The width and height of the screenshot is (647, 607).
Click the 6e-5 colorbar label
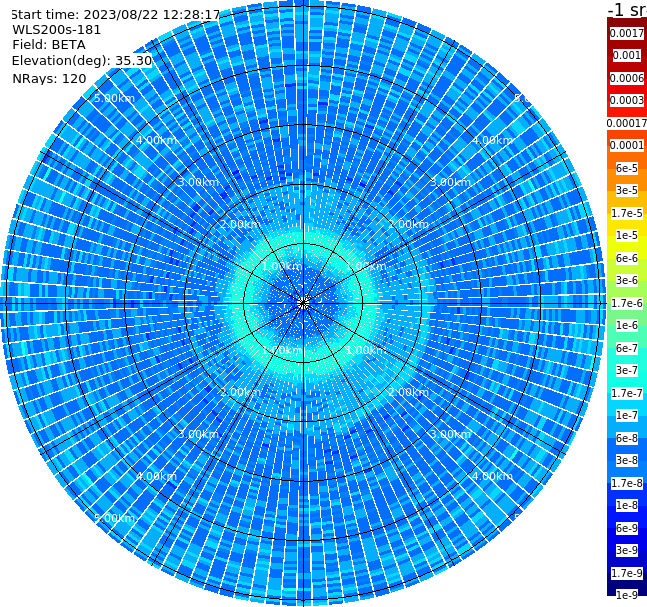[x=627, y=168]
